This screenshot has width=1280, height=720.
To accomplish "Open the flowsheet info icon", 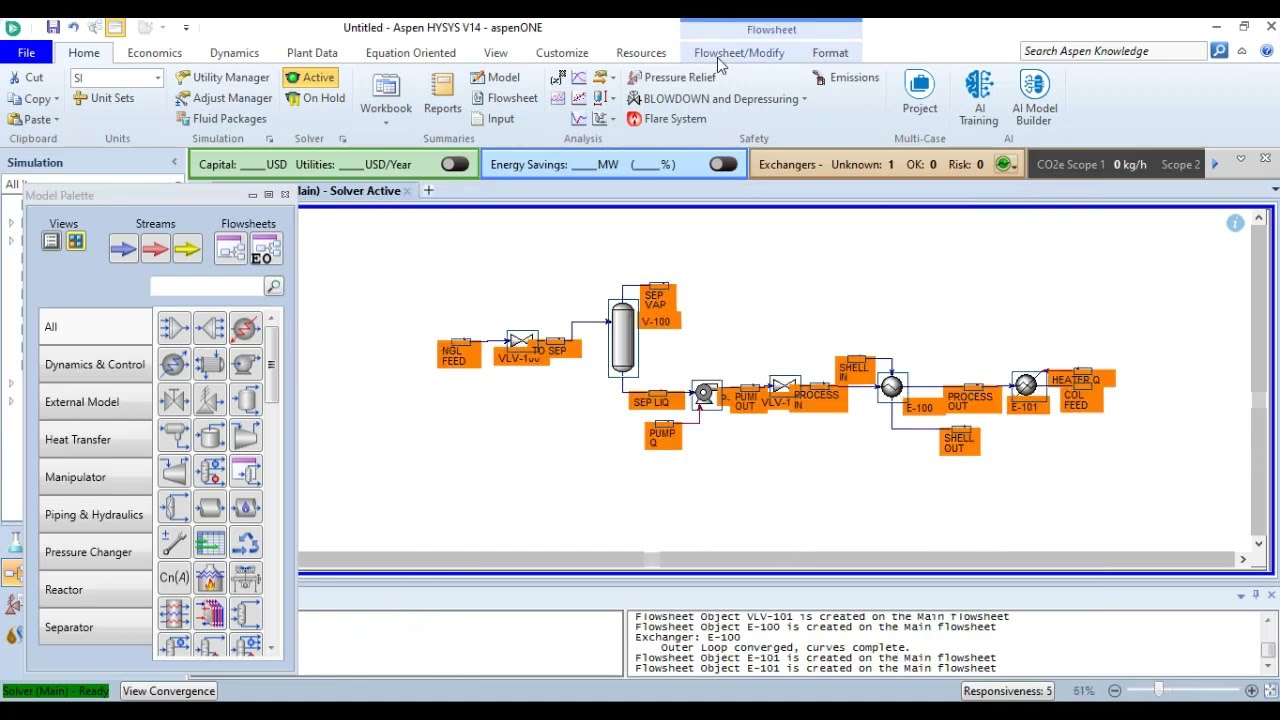I will [x=1235, y=224].
